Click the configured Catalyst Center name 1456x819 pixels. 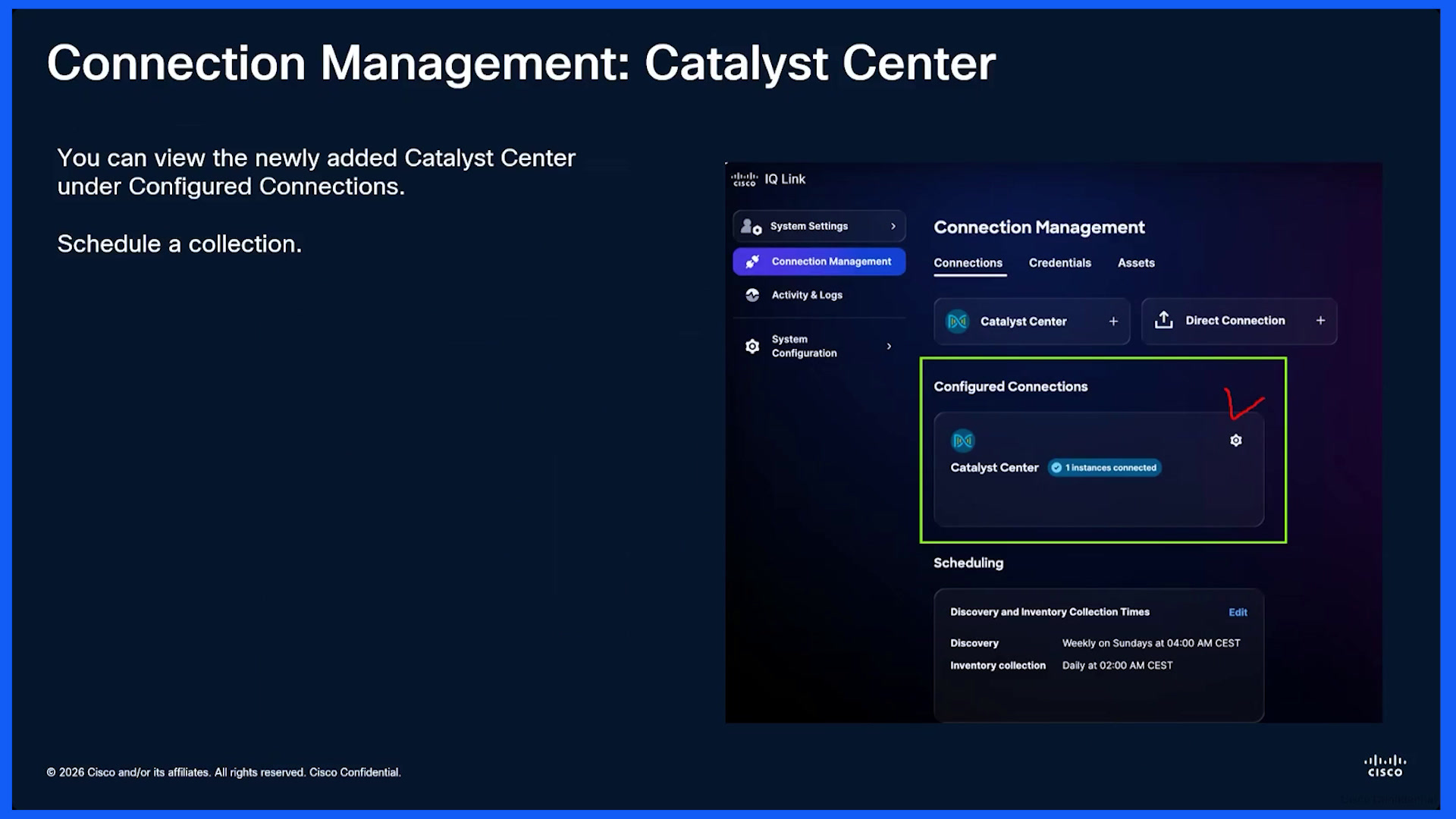(994, 468)
